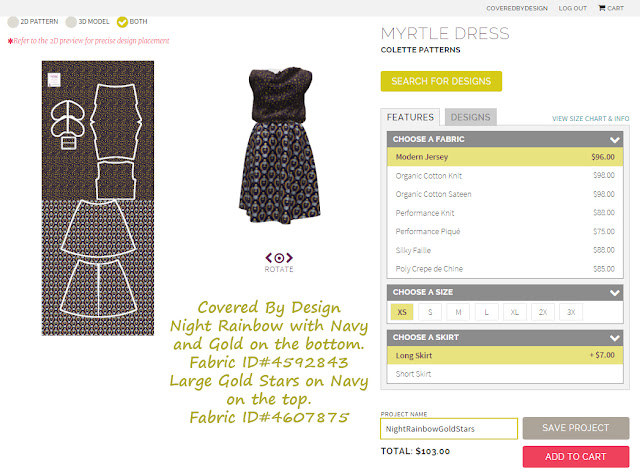Image resolution: width=640 pixels, height=469 pixels.
Task: Select the Both view option
Action: coord(122,22)
